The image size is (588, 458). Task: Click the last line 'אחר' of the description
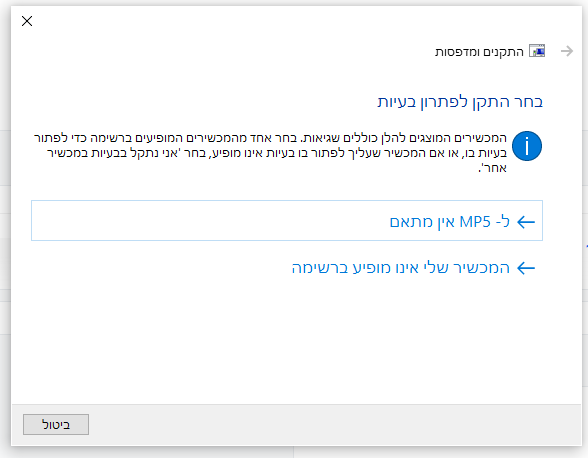[x=492, y=168]
